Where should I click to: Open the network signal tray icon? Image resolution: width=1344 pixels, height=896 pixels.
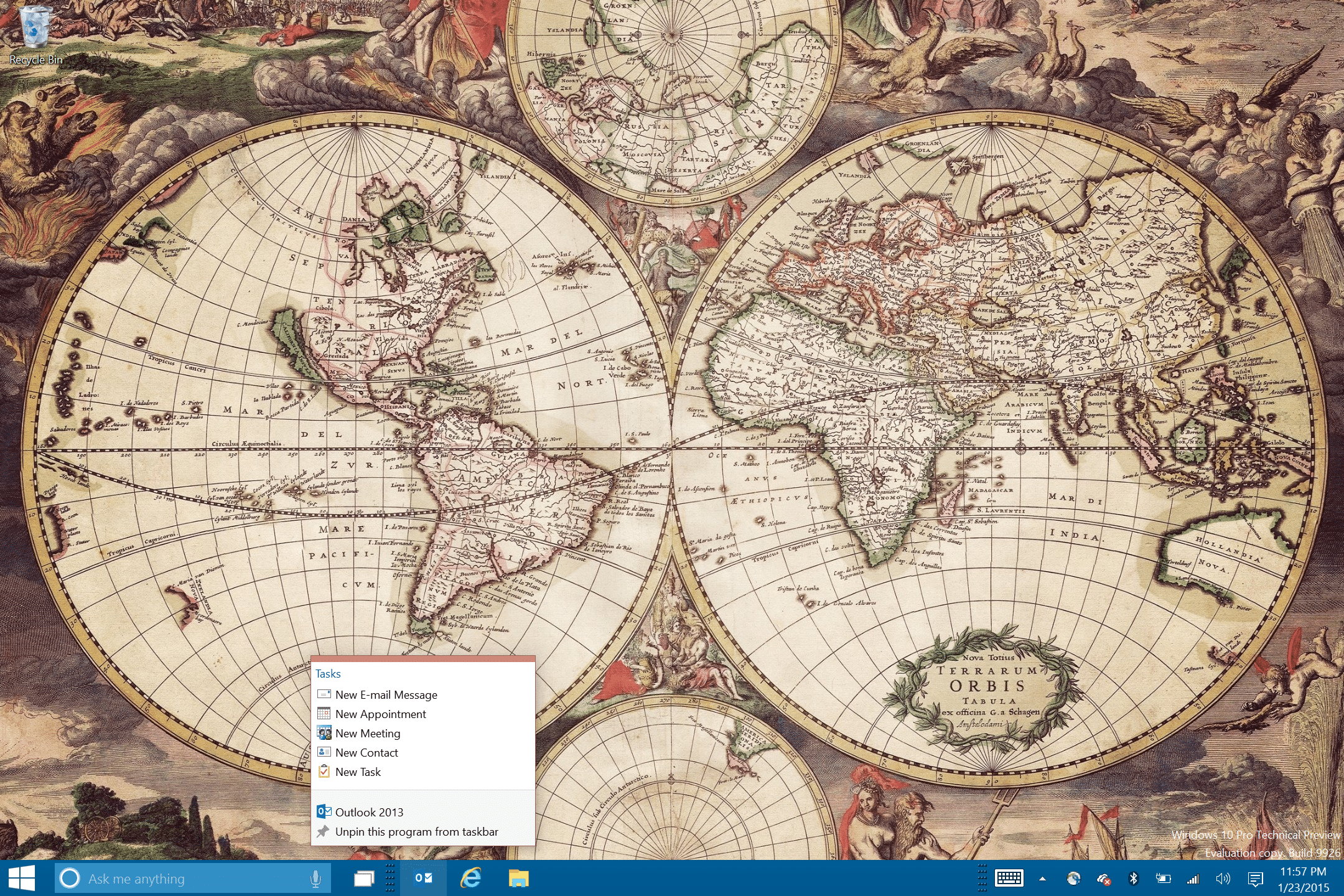1193,879
